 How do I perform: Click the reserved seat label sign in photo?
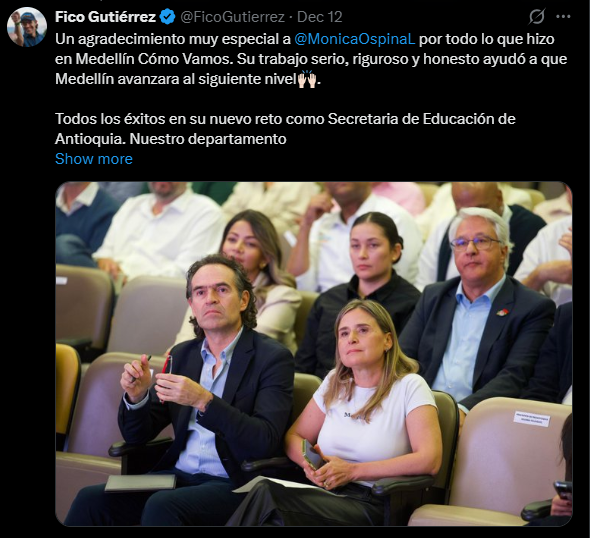[531, 419]
